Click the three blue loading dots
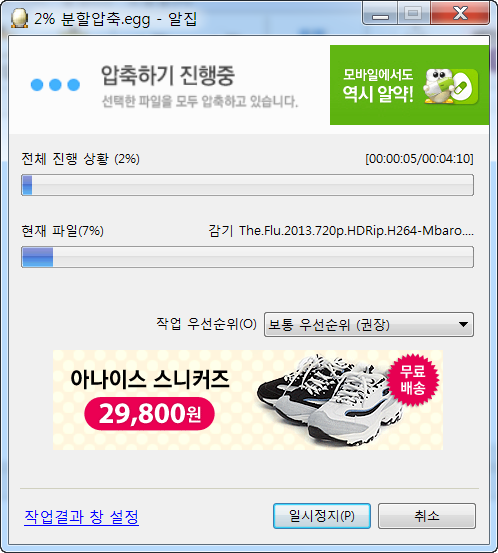Viewport: 498px width, 553px height. 55,85
